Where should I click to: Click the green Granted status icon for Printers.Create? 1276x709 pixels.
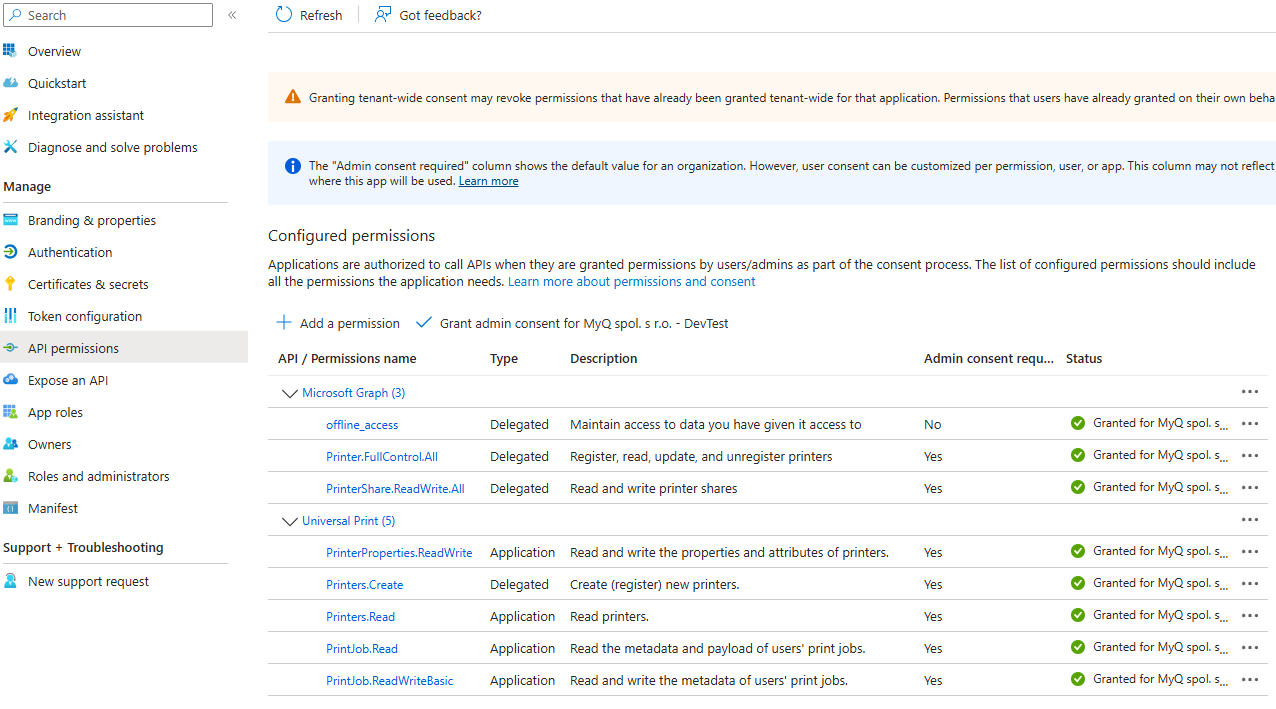point(1078,583)
